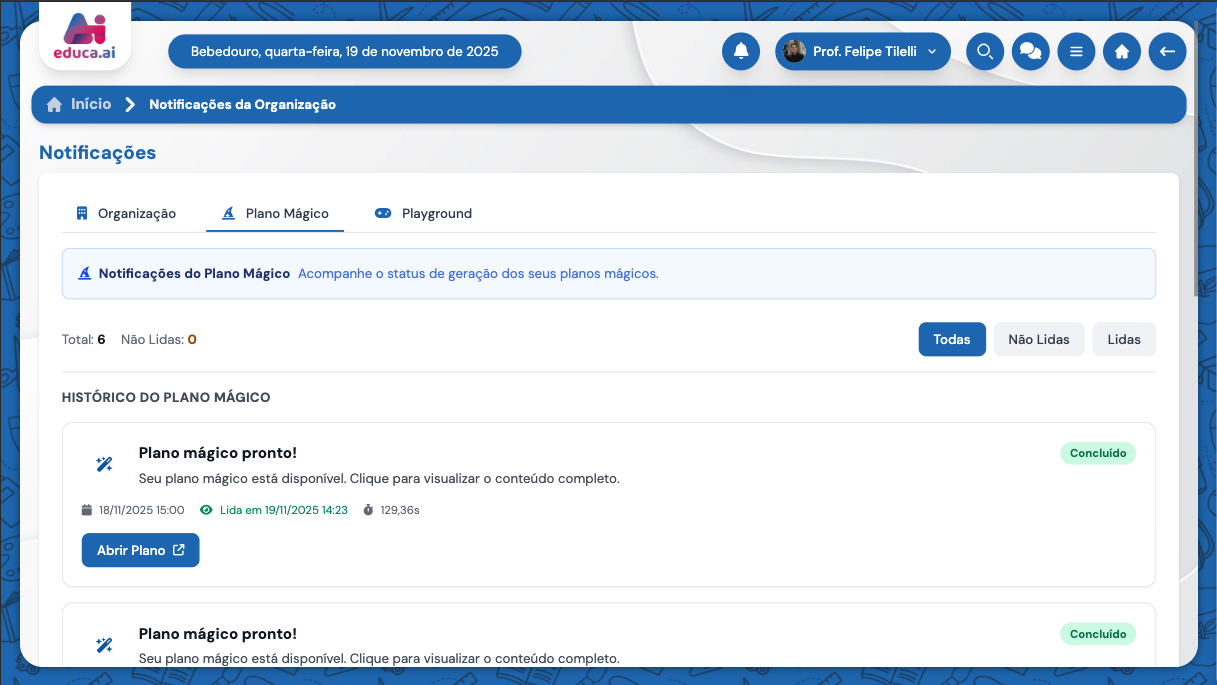Click the search magnifier icon
The height and width of the screenshot is (685, 1217).
pos(984,51)
